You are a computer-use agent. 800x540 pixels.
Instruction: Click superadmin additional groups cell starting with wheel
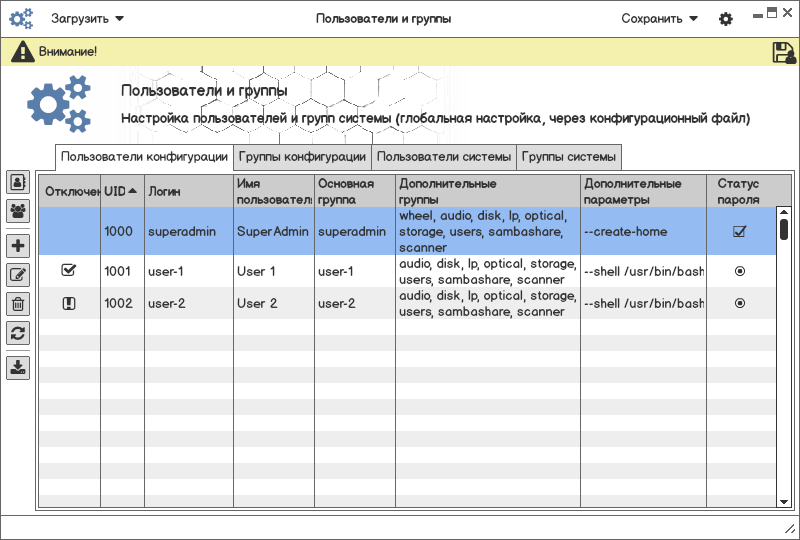pos(488,231)
